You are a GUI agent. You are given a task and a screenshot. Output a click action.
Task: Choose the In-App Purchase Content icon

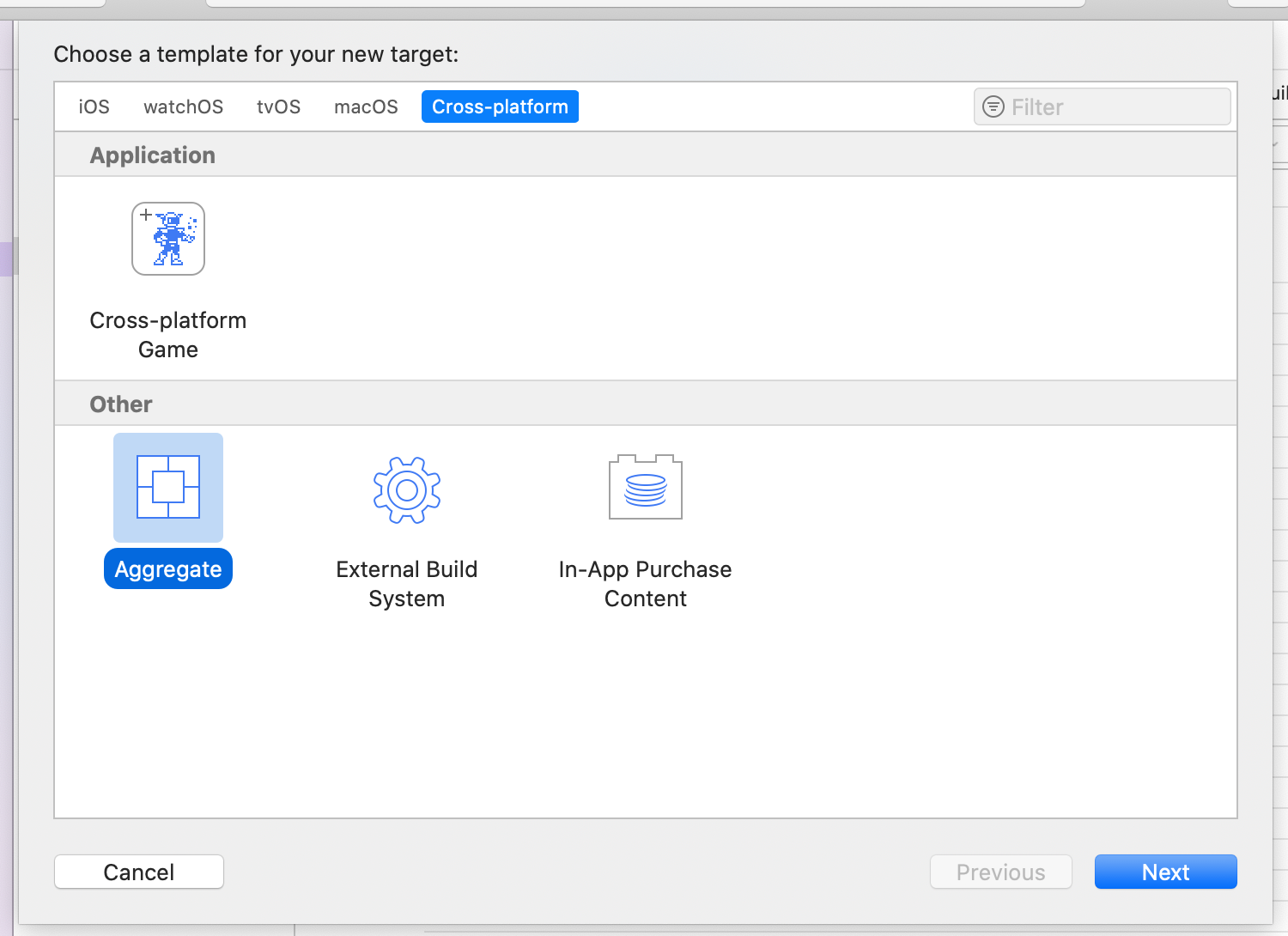coord(646,487)
